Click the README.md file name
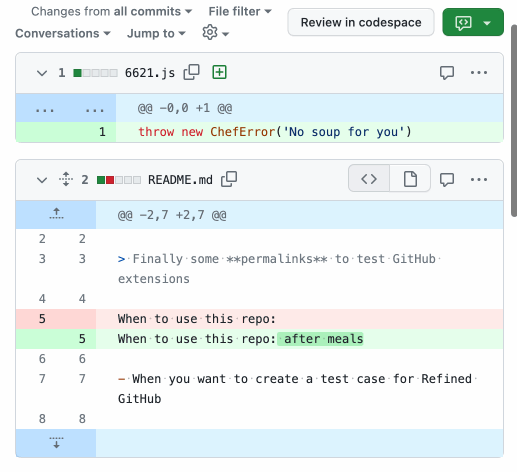This screenshot has height=472, width=517. 180,180
